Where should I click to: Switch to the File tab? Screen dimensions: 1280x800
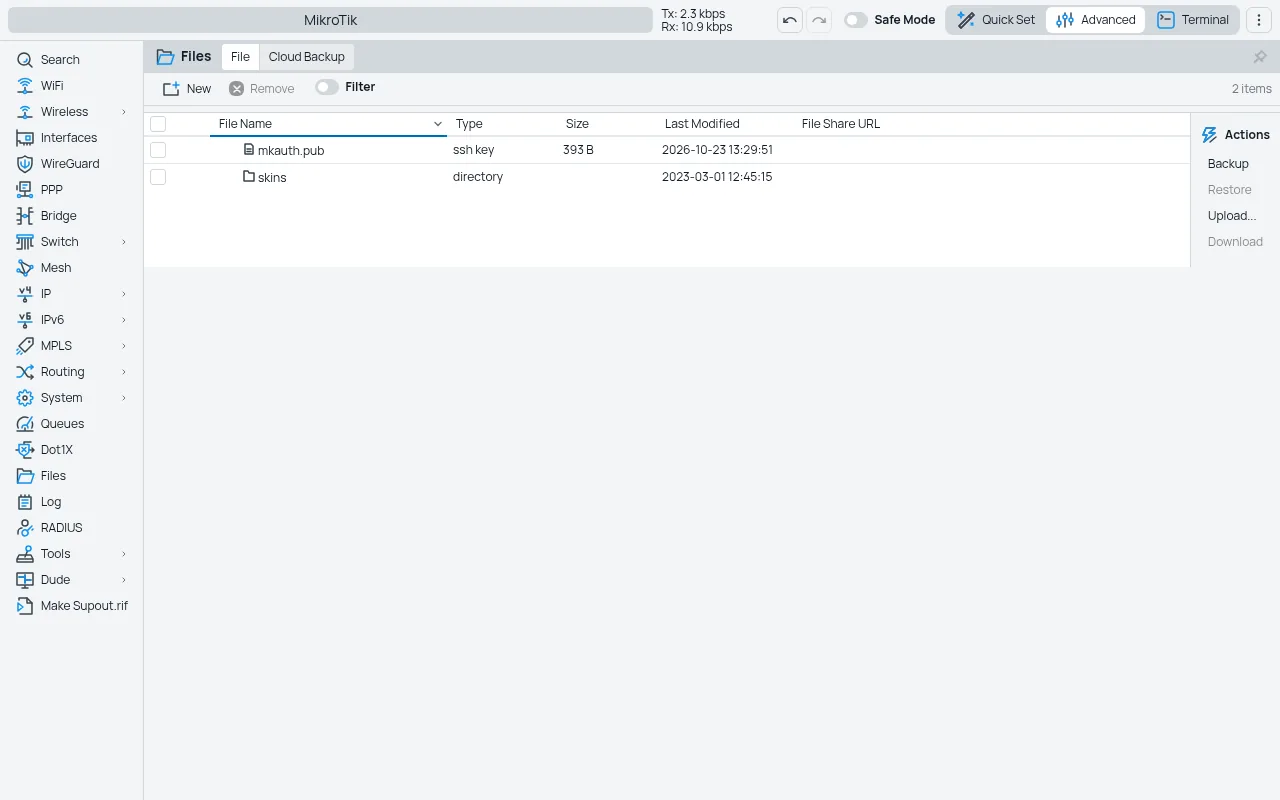tap(240, 57)
